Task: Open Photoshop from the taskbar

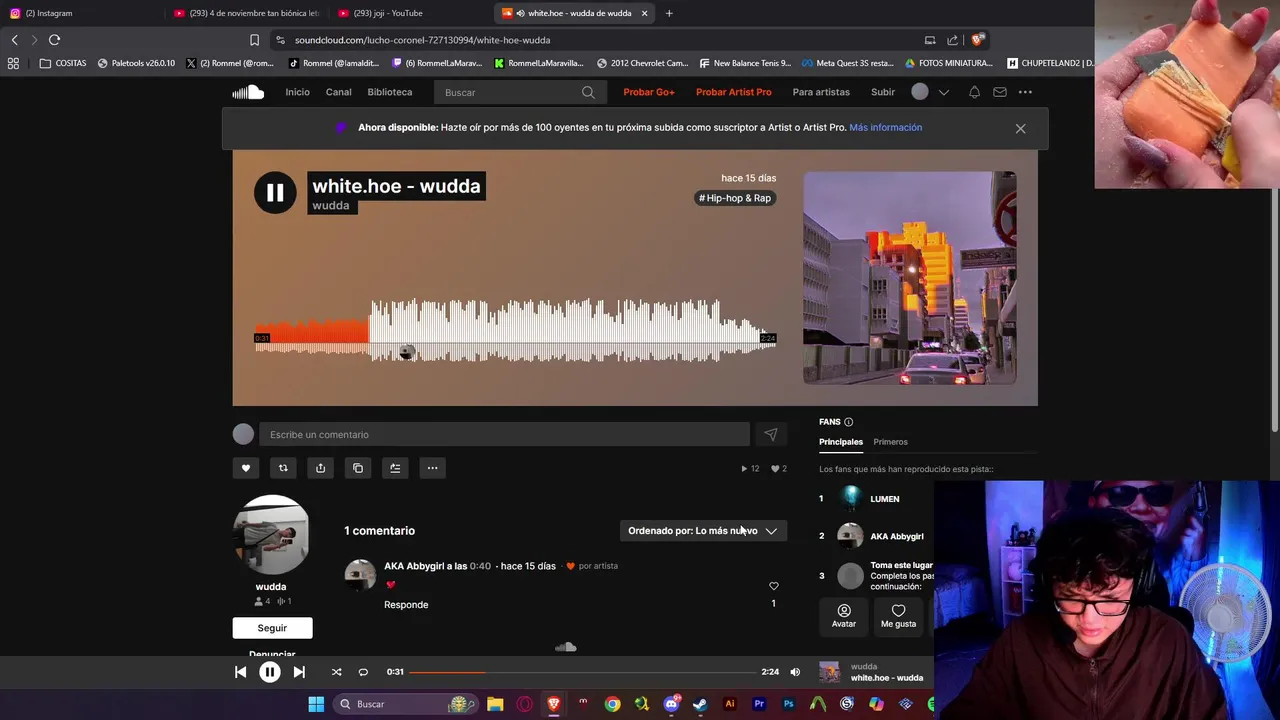Action: point(788,704)
